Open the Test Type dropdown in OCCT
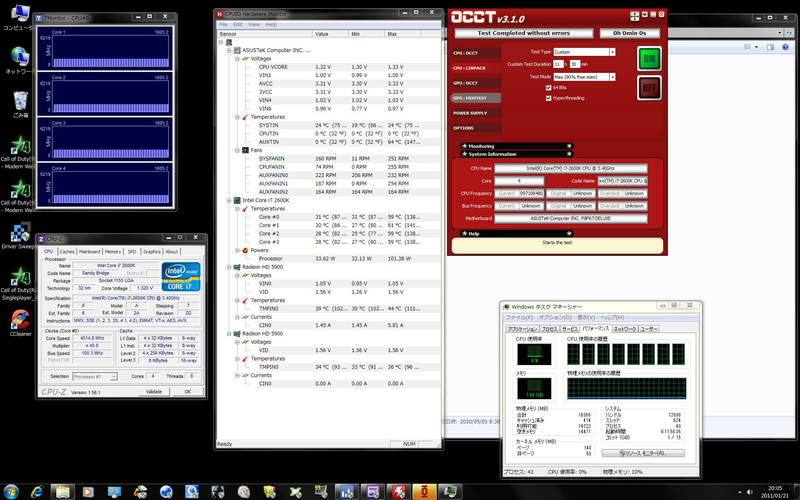The width and height of the screenshot is (800, 500). pos(612,52)
